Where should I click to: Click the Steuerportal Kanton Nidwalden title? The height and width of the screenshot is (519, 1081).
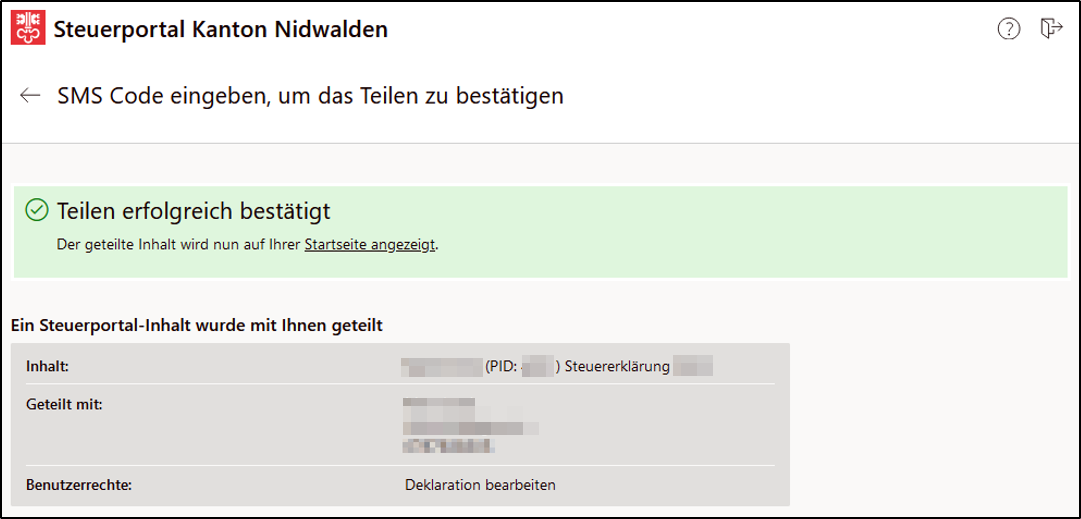[x=220, y=30]
